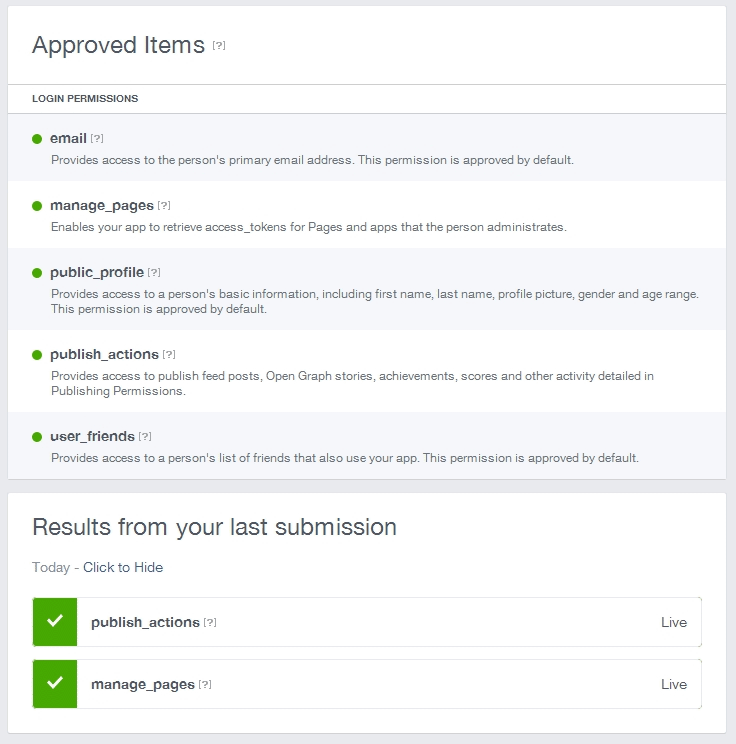Select the public_profile permission title
The height and width of the screenshot is (744, 736).
[x=97, y=272]
